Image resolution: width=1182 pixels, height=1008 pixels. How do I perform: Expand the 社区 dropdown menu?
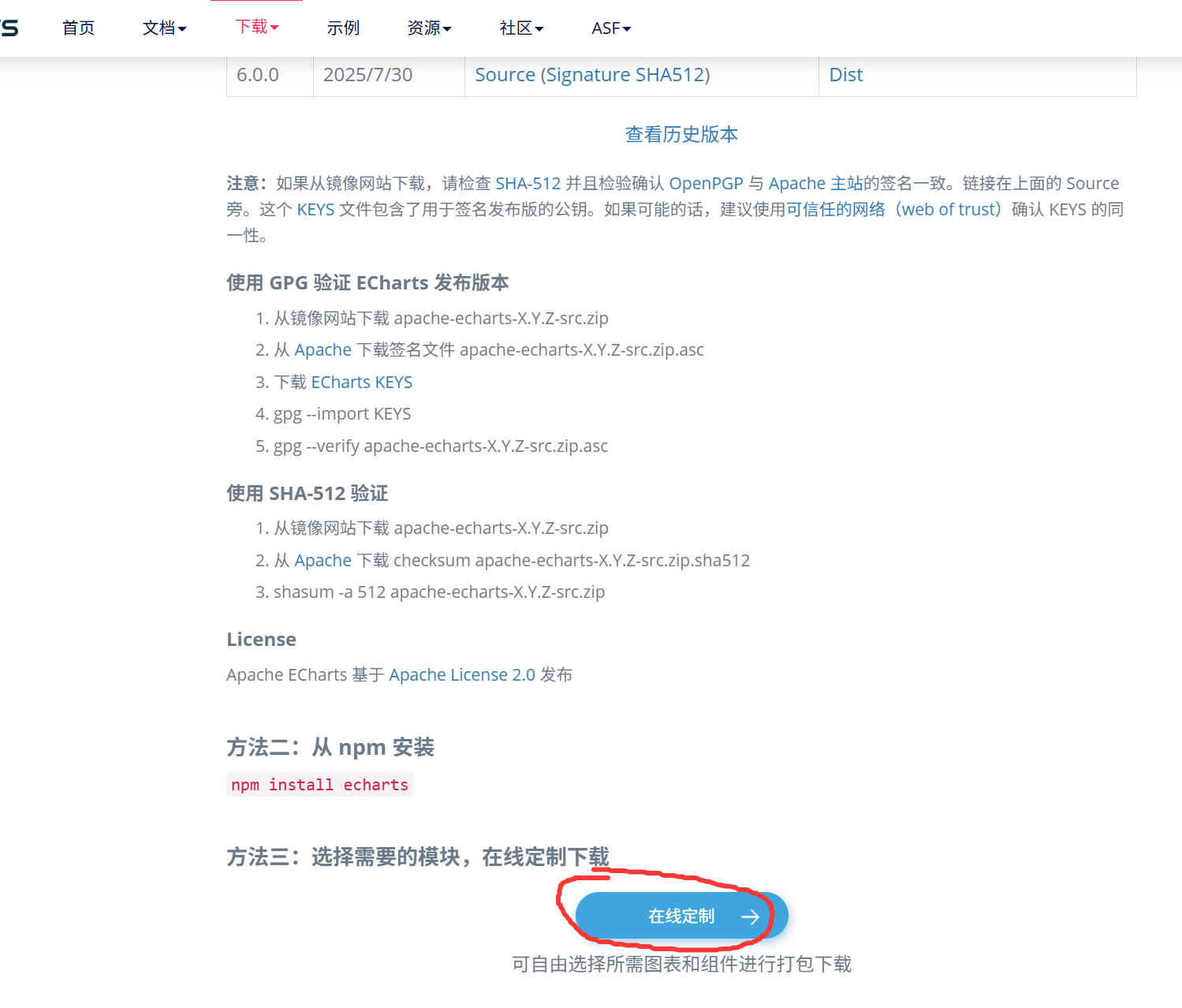pyautogui.click(x=521, y=28)
